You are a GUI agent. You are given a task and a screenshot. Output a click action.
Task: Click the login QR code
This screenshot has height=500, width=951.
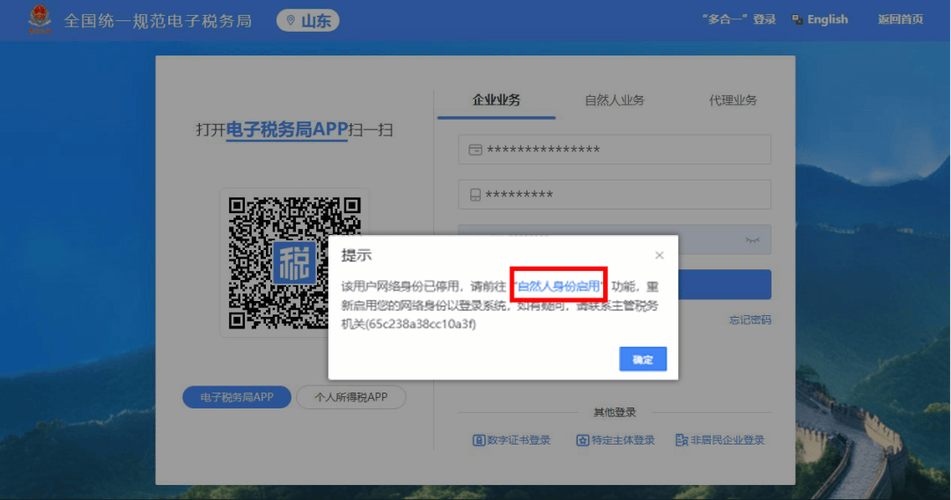294,263
